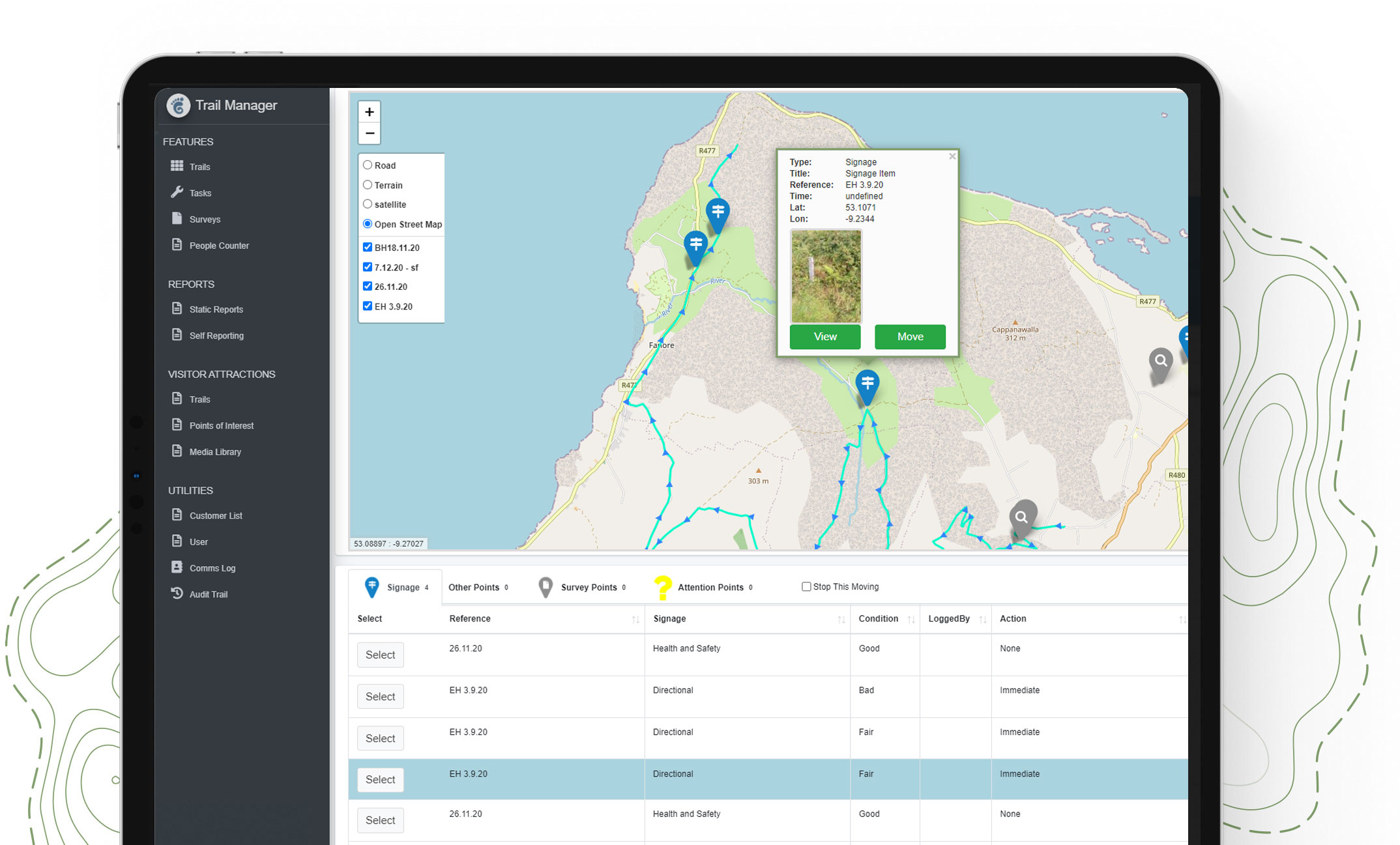The image size is (1400, 845).
Task: Open Self Reporting icon in sidebar
Action: coord(177,335)
